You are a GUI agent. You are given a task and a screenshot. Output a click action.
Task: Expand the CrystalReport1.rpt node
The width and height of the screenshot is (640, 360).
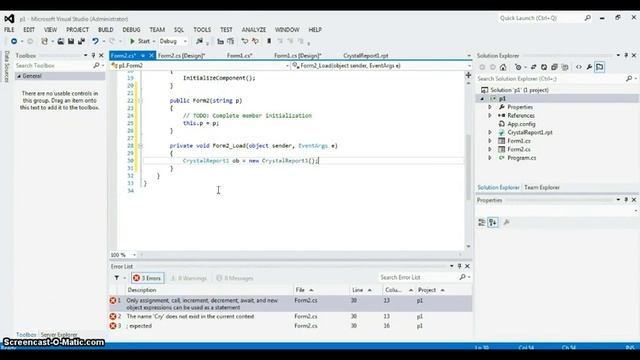click(490, 132)
